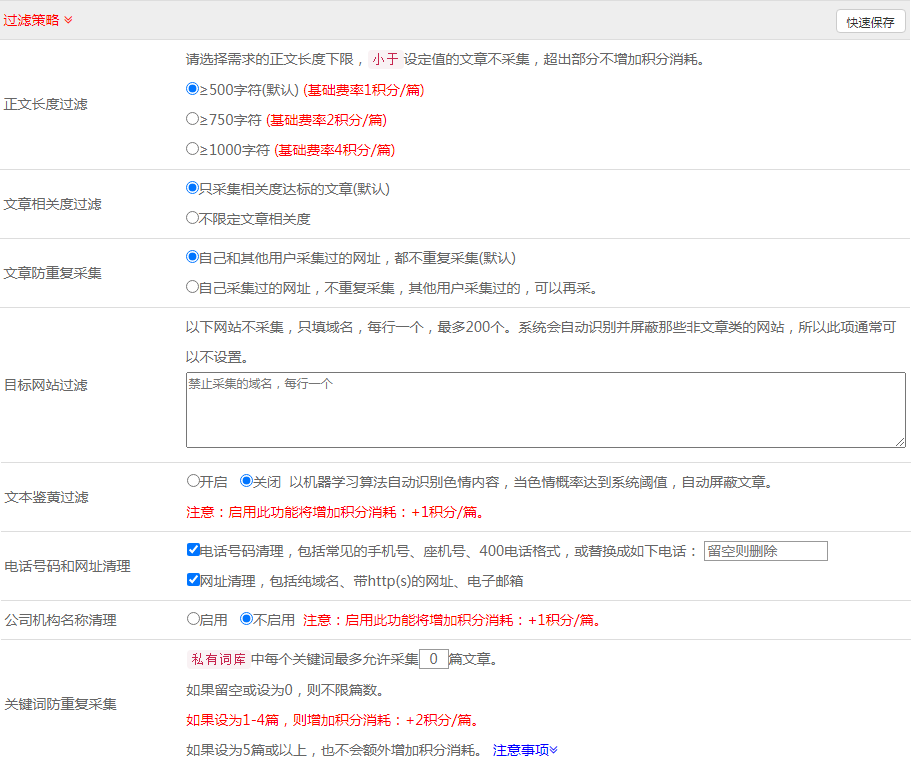Choose 不限定文章相关度 radio option
The image size is (912, 768).
point(193,218)
